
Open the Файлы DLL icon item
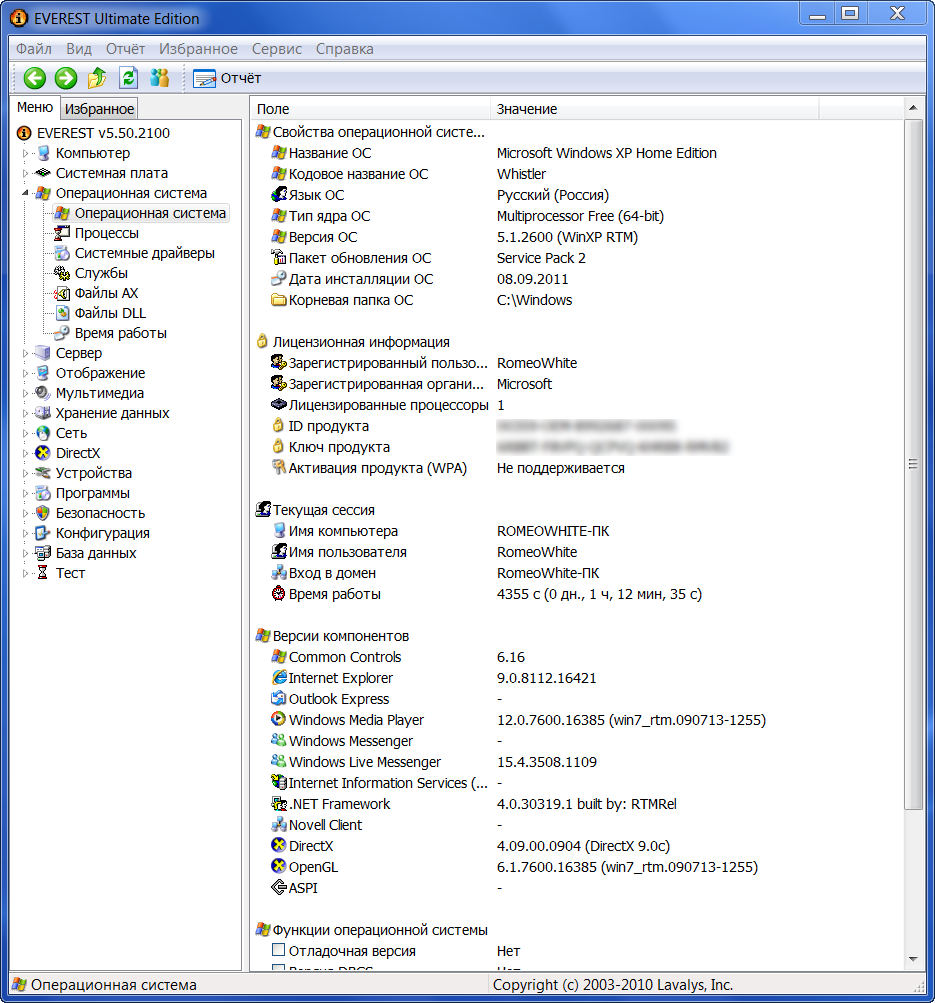pos(62,313)
